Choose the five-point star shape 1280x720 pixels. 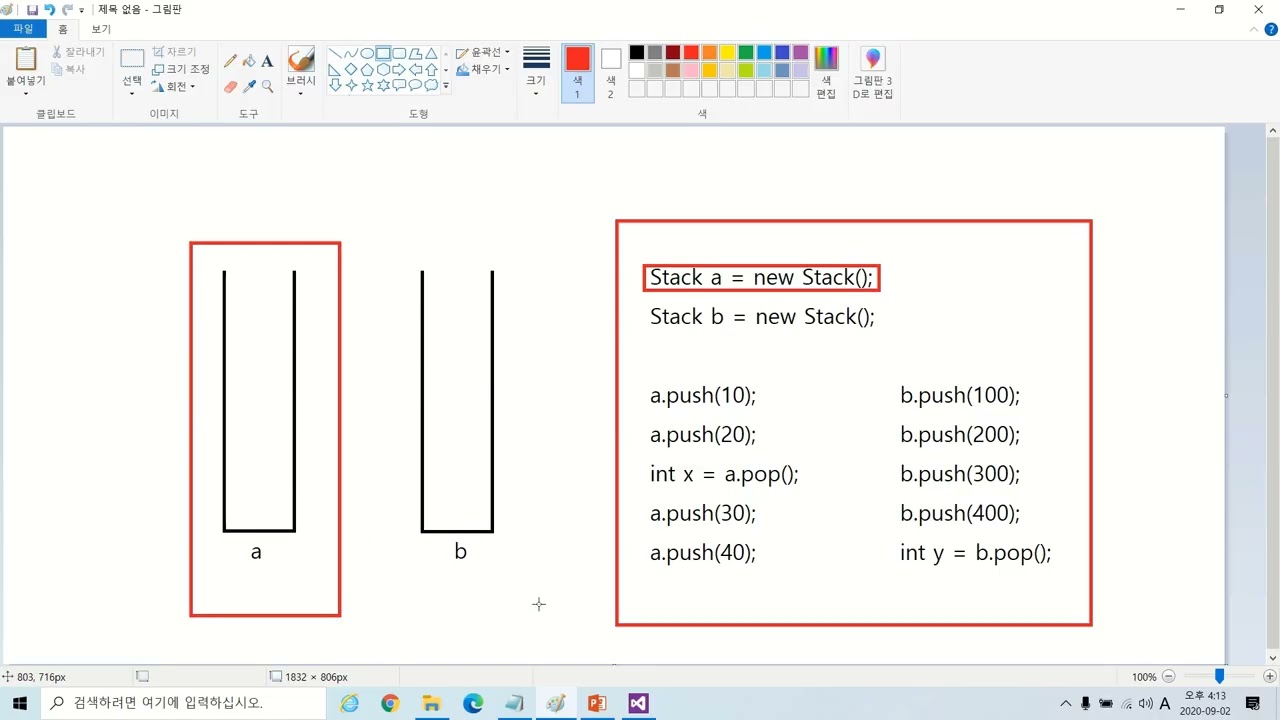[367, 86]
